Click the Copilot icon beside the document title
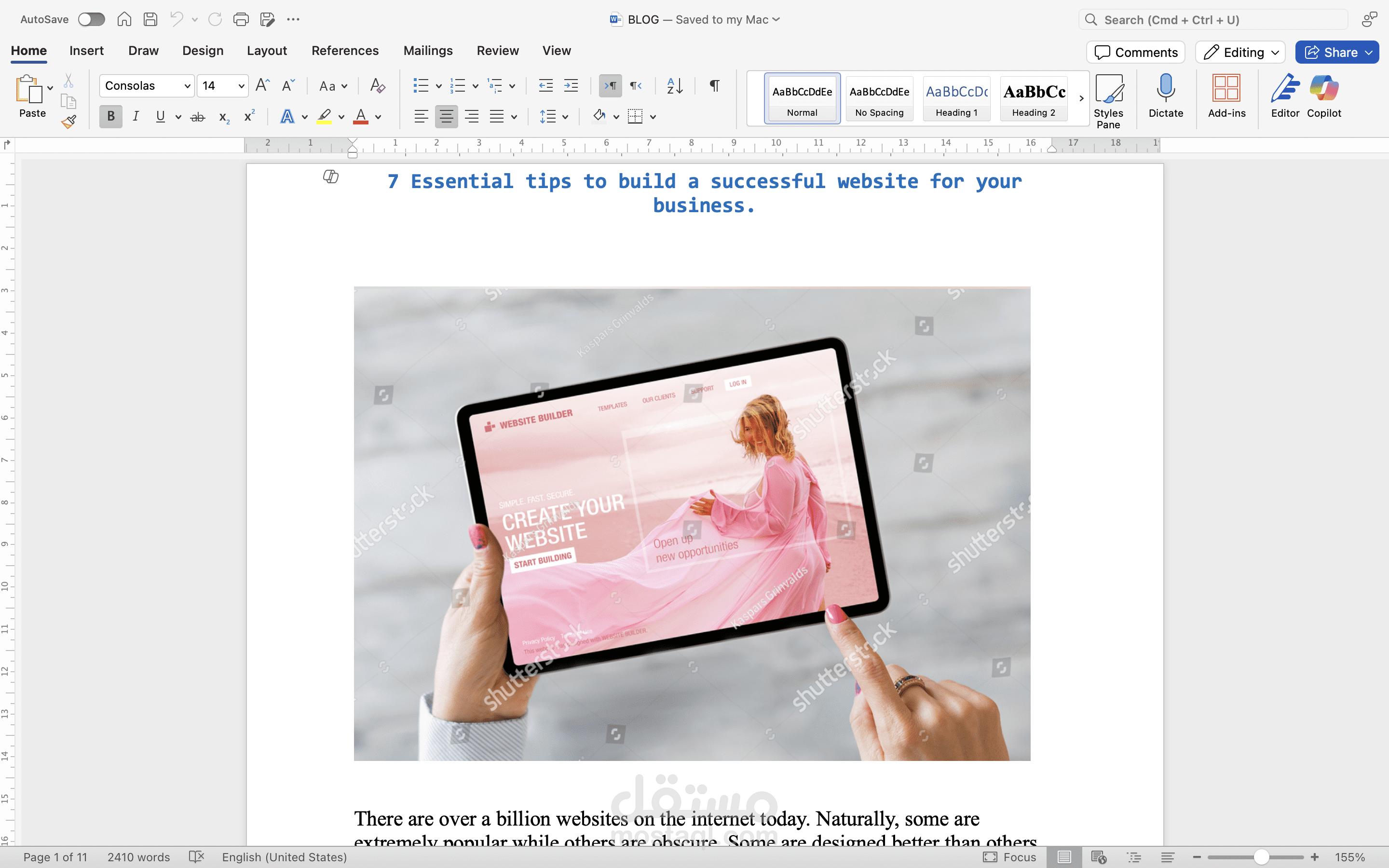The image size is (1389, 868). [330, 176]
